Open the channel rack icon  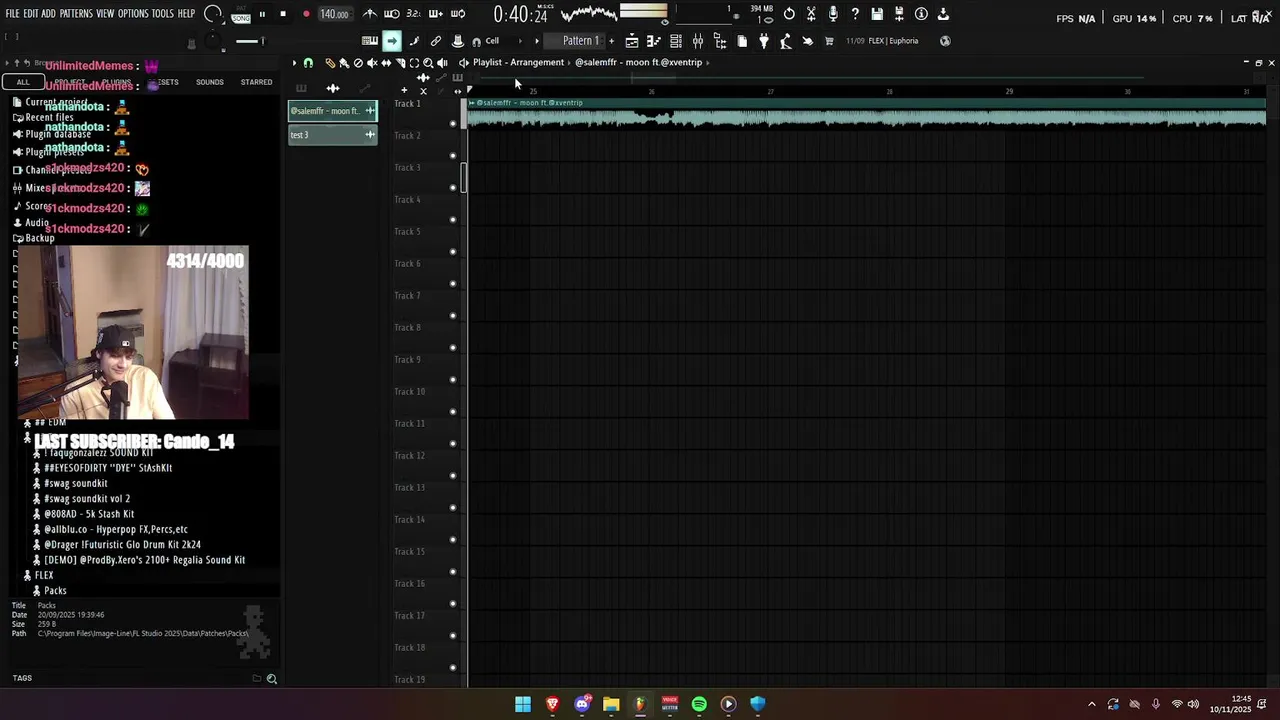coord(675,41)
